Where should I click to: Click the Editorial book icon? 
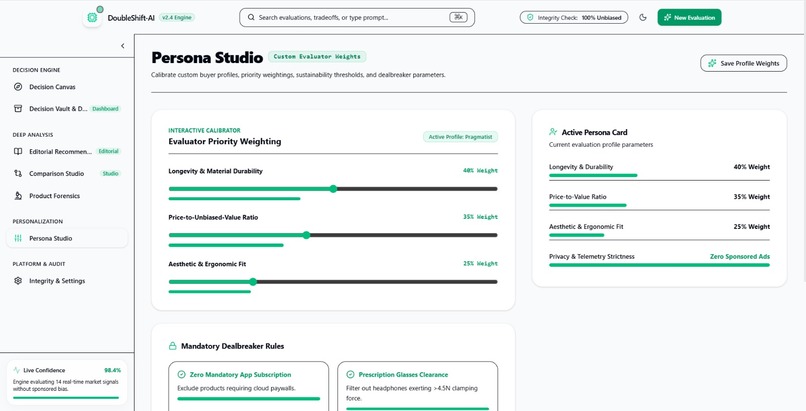tap(18, 152)
